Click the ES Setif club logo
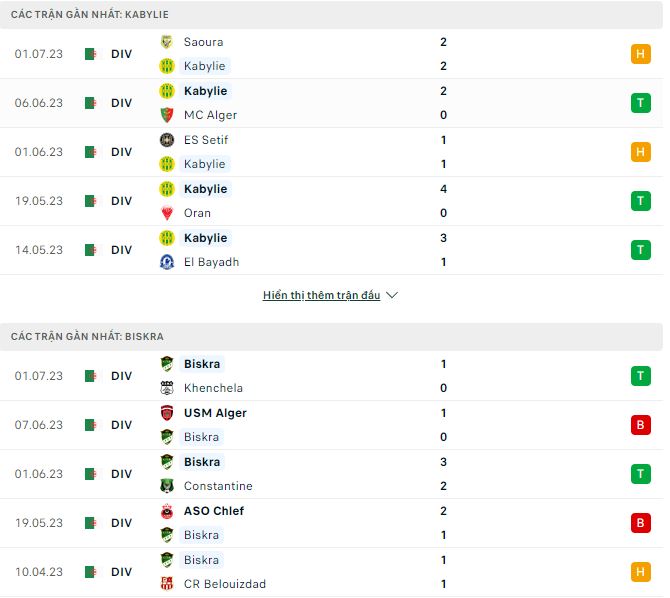Screen dimensions: 670x598 [167, 140]
